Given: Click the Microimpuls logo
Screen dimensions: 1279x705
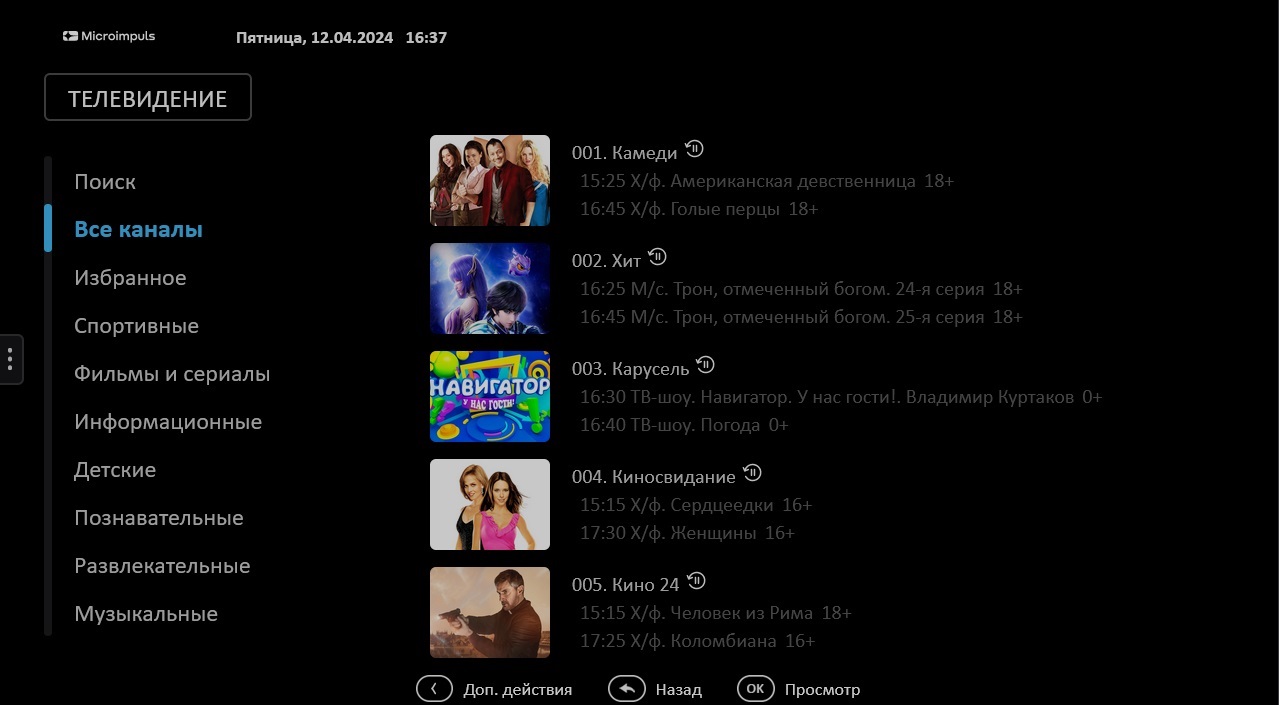Looking at the screenshot, I should coord(109,37).
